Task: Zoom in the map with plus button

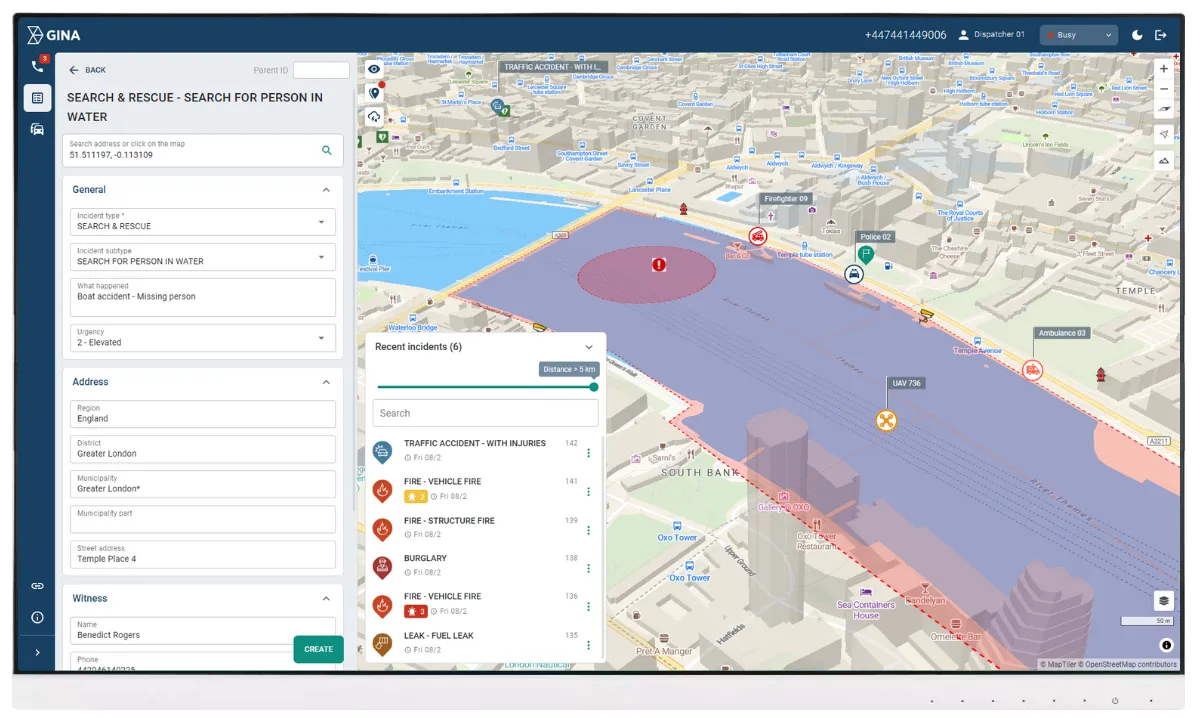Action: click(1164, 69)
